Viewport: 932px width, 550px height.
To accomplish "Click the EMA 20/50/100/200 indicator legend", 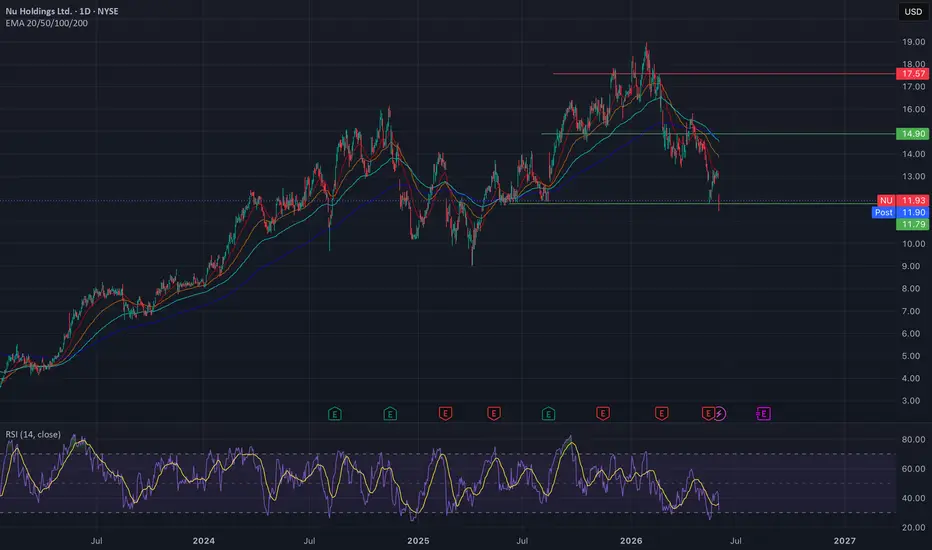I will click(x=46, y=23).
